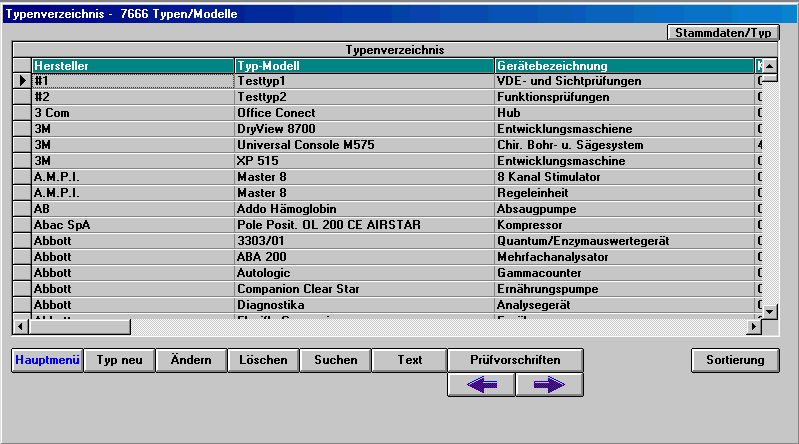Select the #1 manufacturer cell

click(x=133, y=81)
